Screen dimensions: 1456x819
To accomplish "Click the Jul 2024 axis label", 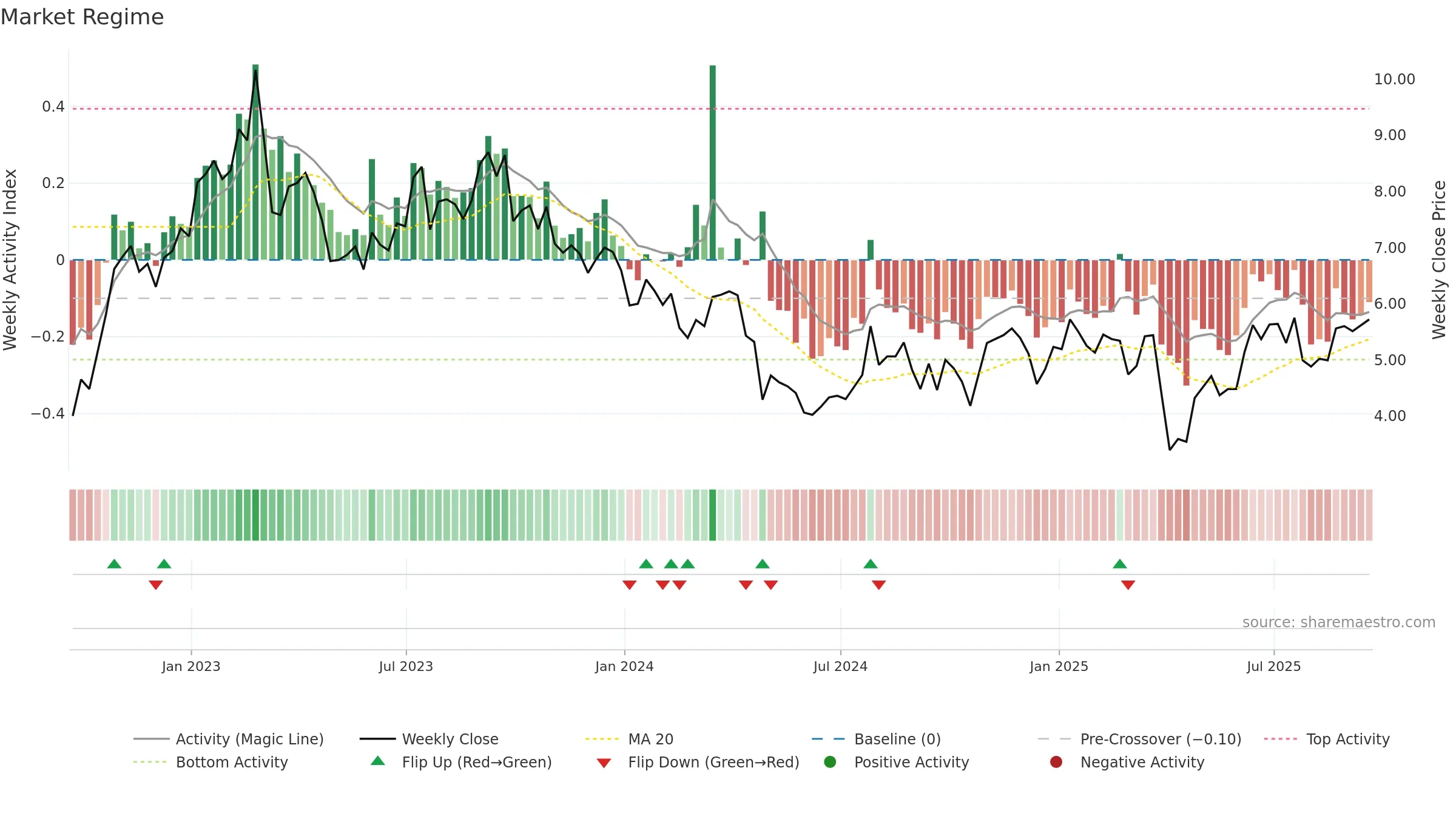I will click(840, 667).
